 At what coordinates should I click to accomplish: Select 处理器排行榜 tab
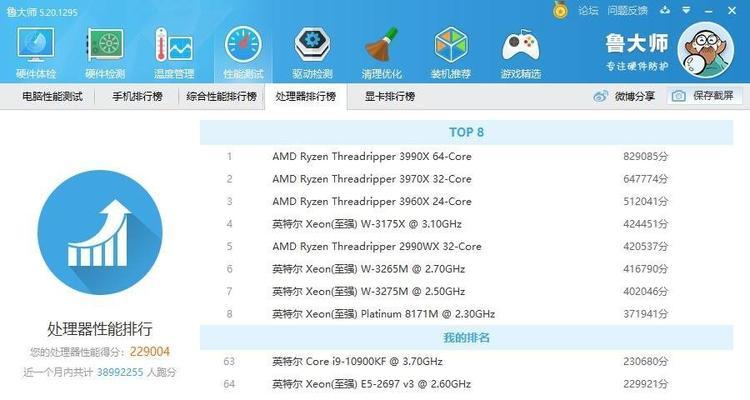(306, 96)
